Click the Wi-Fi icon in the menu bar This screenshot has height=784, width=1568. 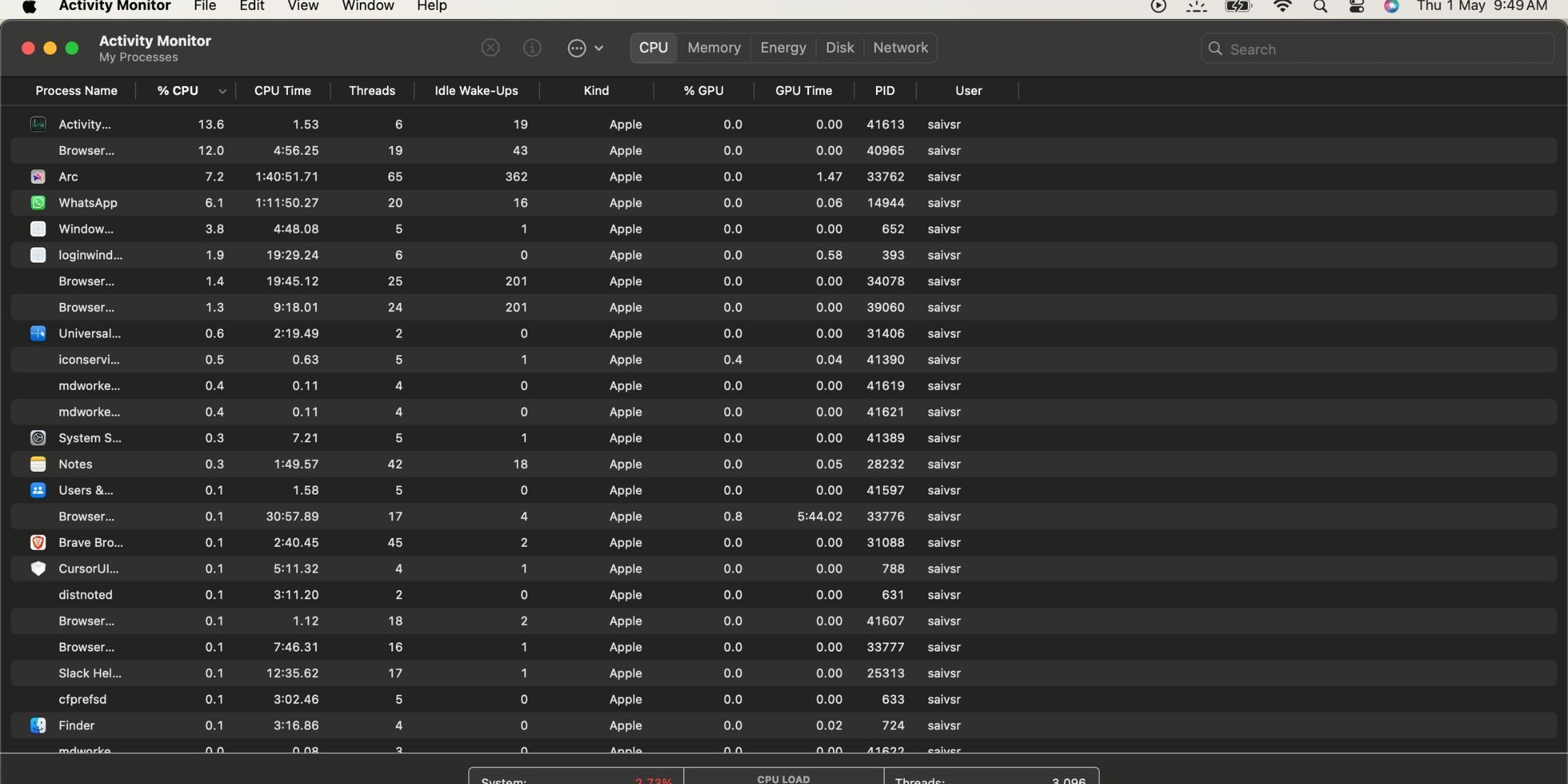point(1282,6)
